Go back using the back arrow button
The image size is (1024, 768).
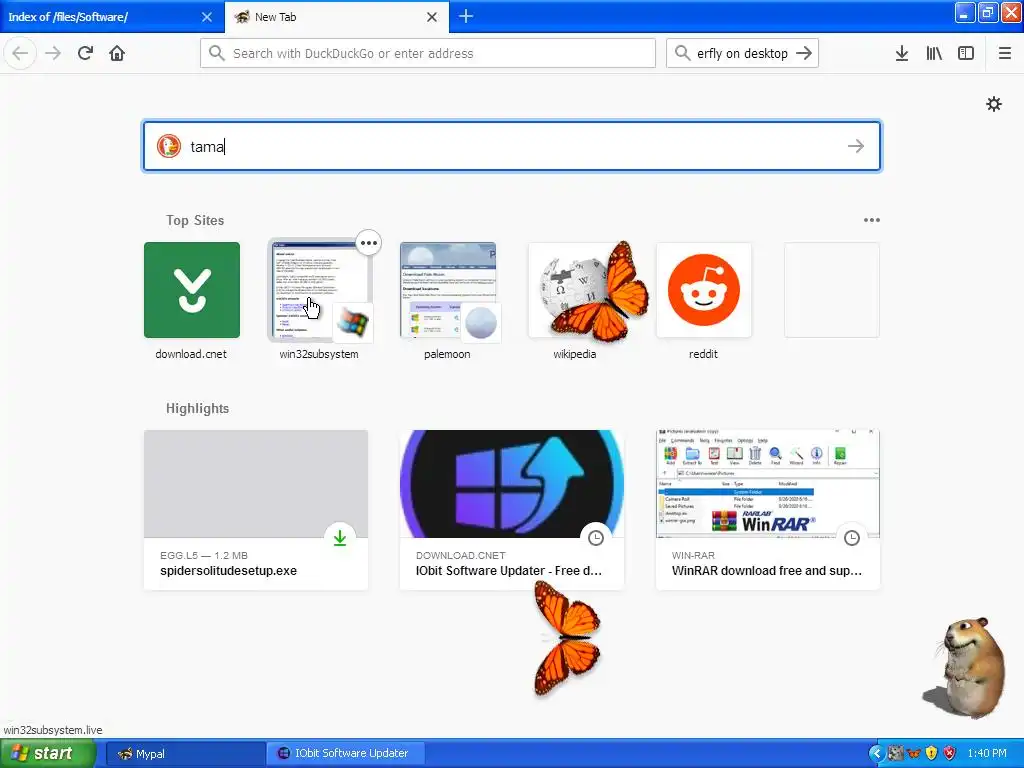20,53
